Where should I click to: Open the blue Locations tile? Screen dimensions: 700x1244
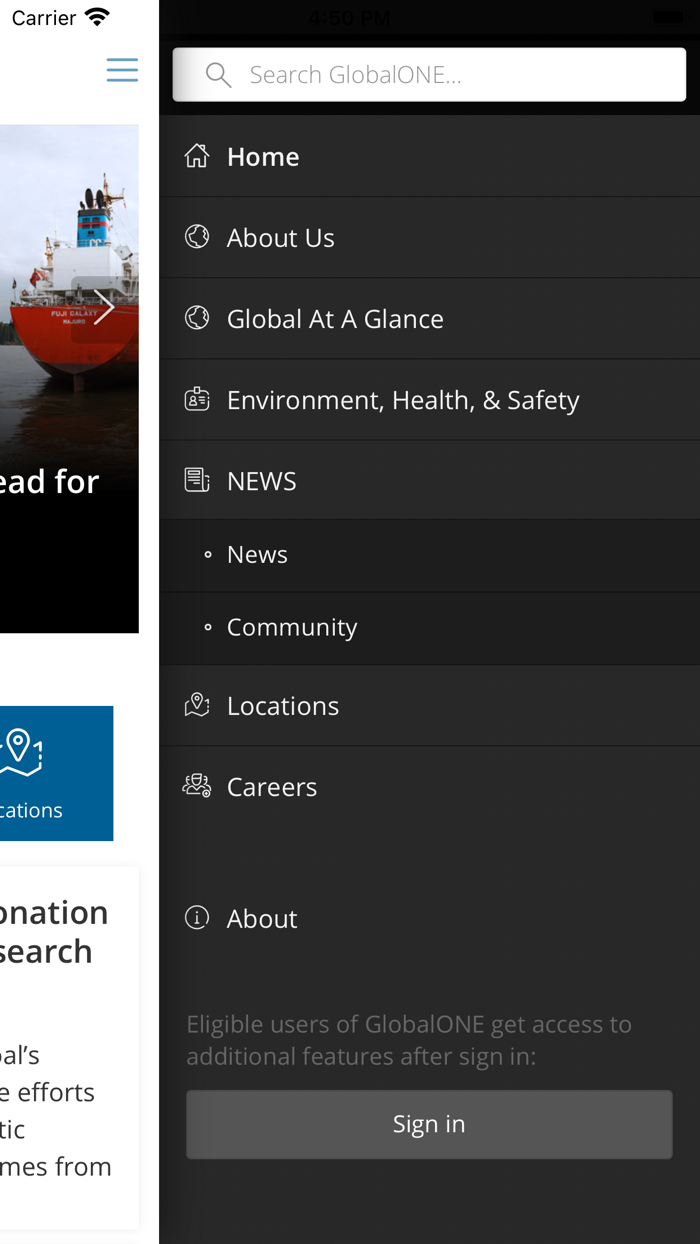click(x=50, y=773)
